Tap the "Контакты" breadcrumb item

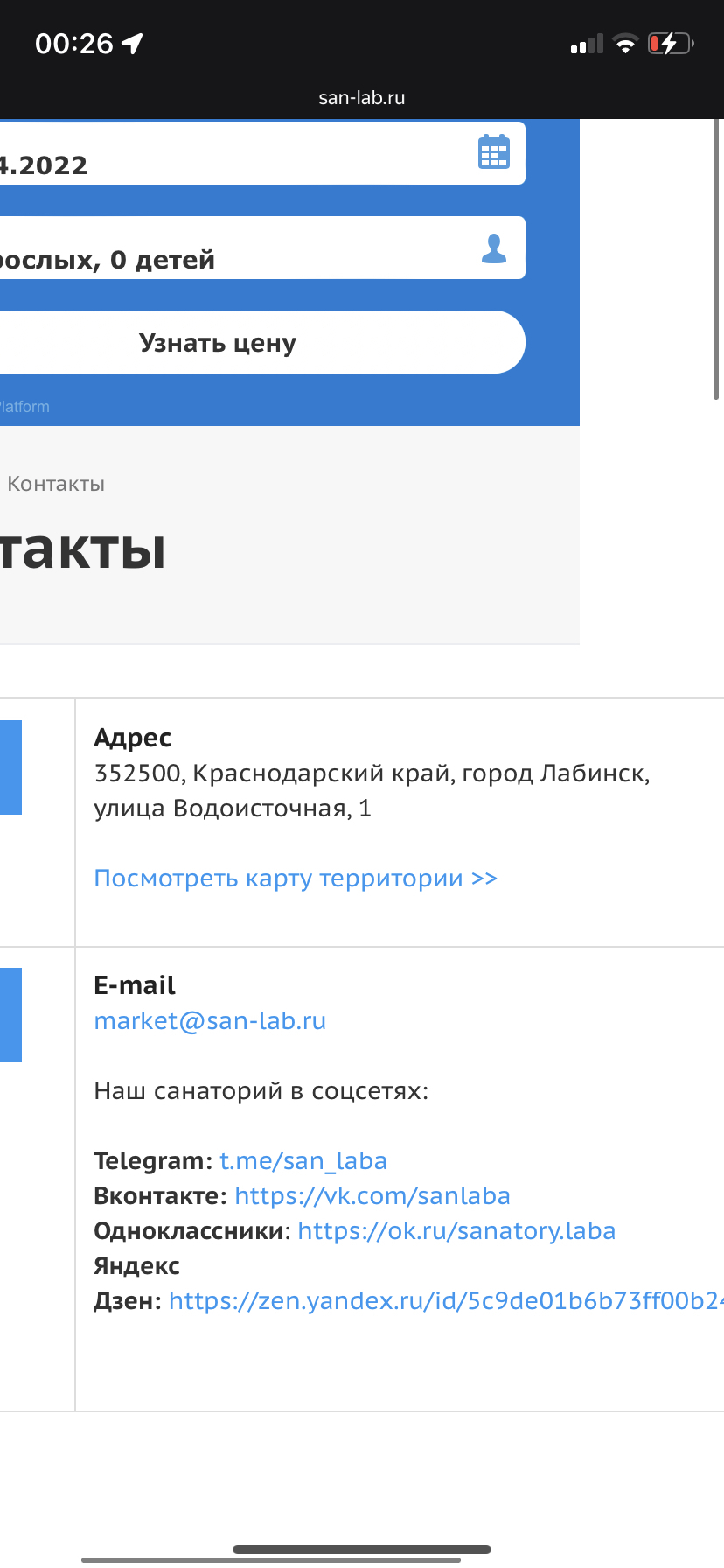[x=56, y=484]
